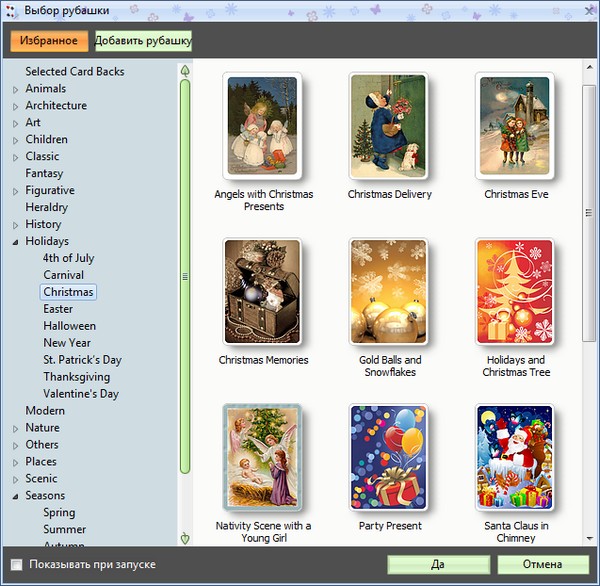Pick the Holidays and Christmas Tree card back

coord(515,292)
